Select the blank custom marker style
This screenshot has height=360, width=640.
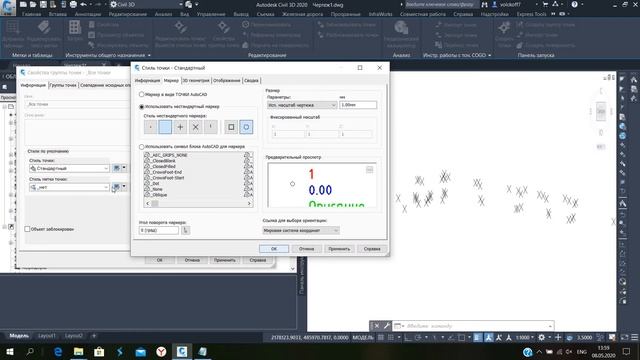pos(165,127)
